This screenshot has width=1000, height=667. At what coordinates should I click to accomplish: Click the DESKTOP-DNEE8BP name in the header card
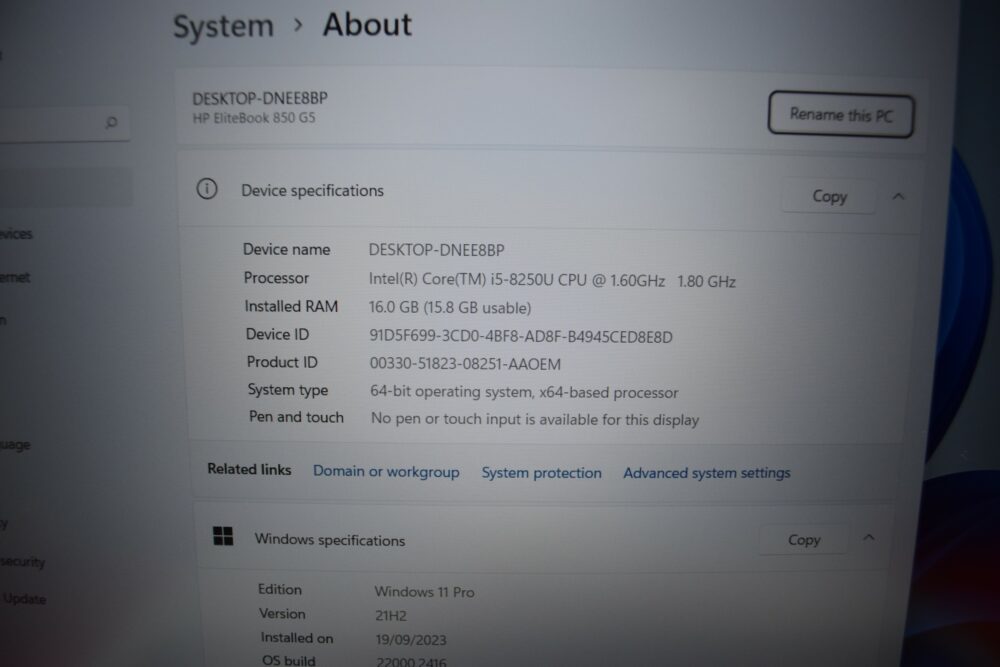pyautogui.click(x=260, y=99)
